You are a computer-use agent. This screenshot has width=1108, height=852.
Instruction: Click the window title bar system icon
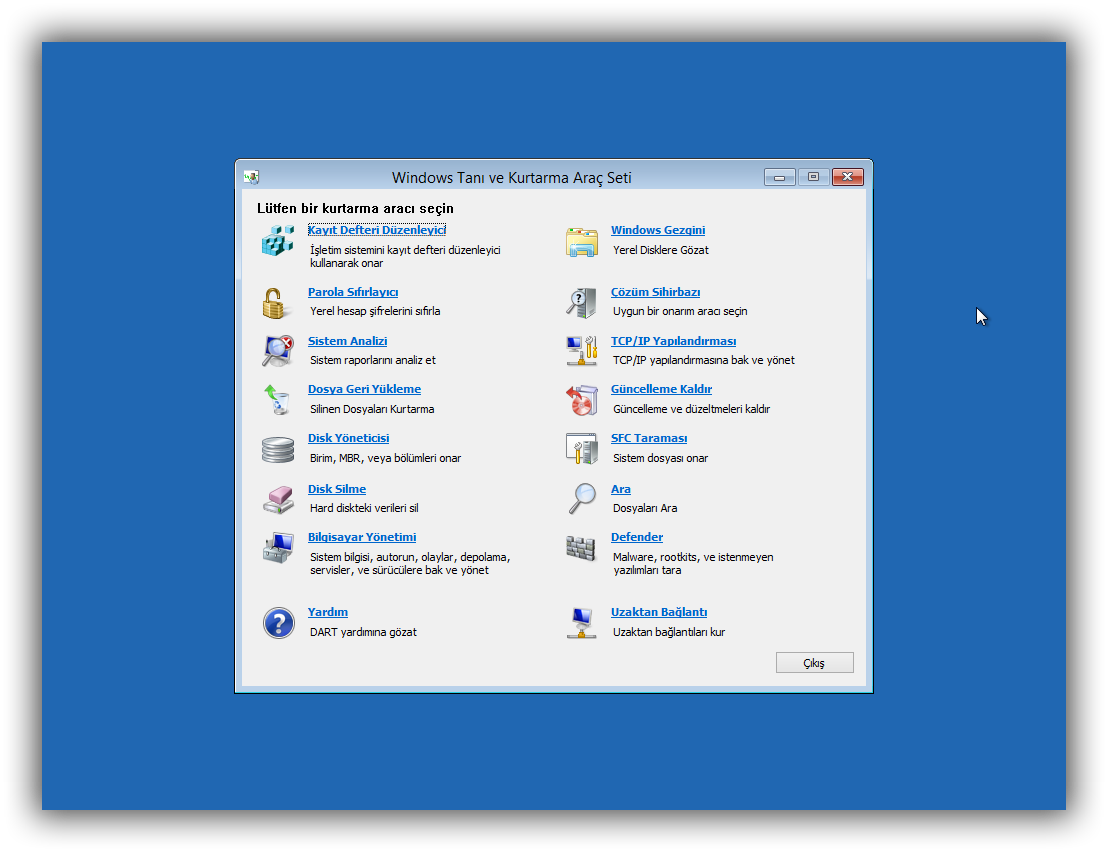251,177
